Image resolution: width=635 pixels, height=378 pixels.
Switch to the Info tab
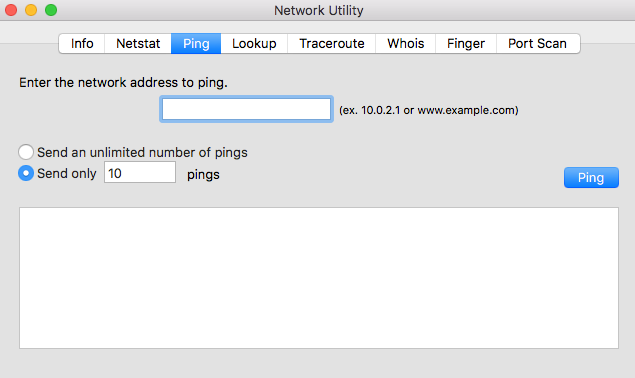[82, 43]
